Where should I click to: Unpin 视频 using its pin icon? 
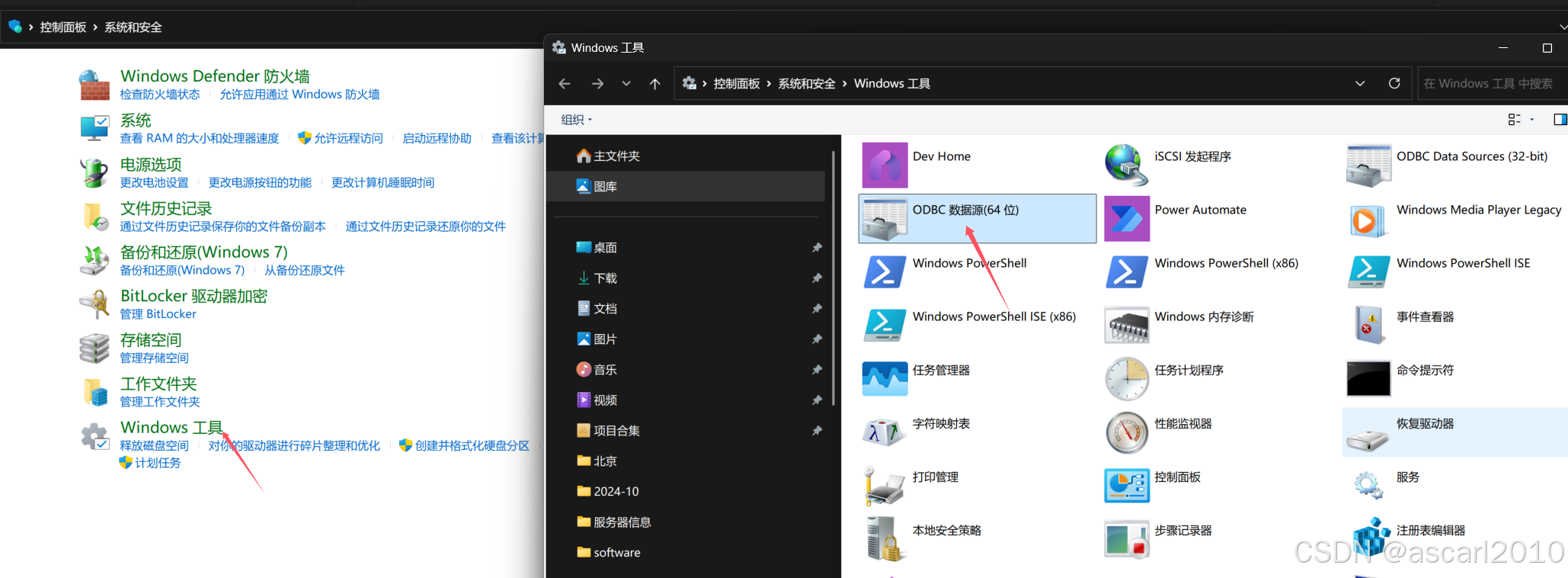click(817, 400)
